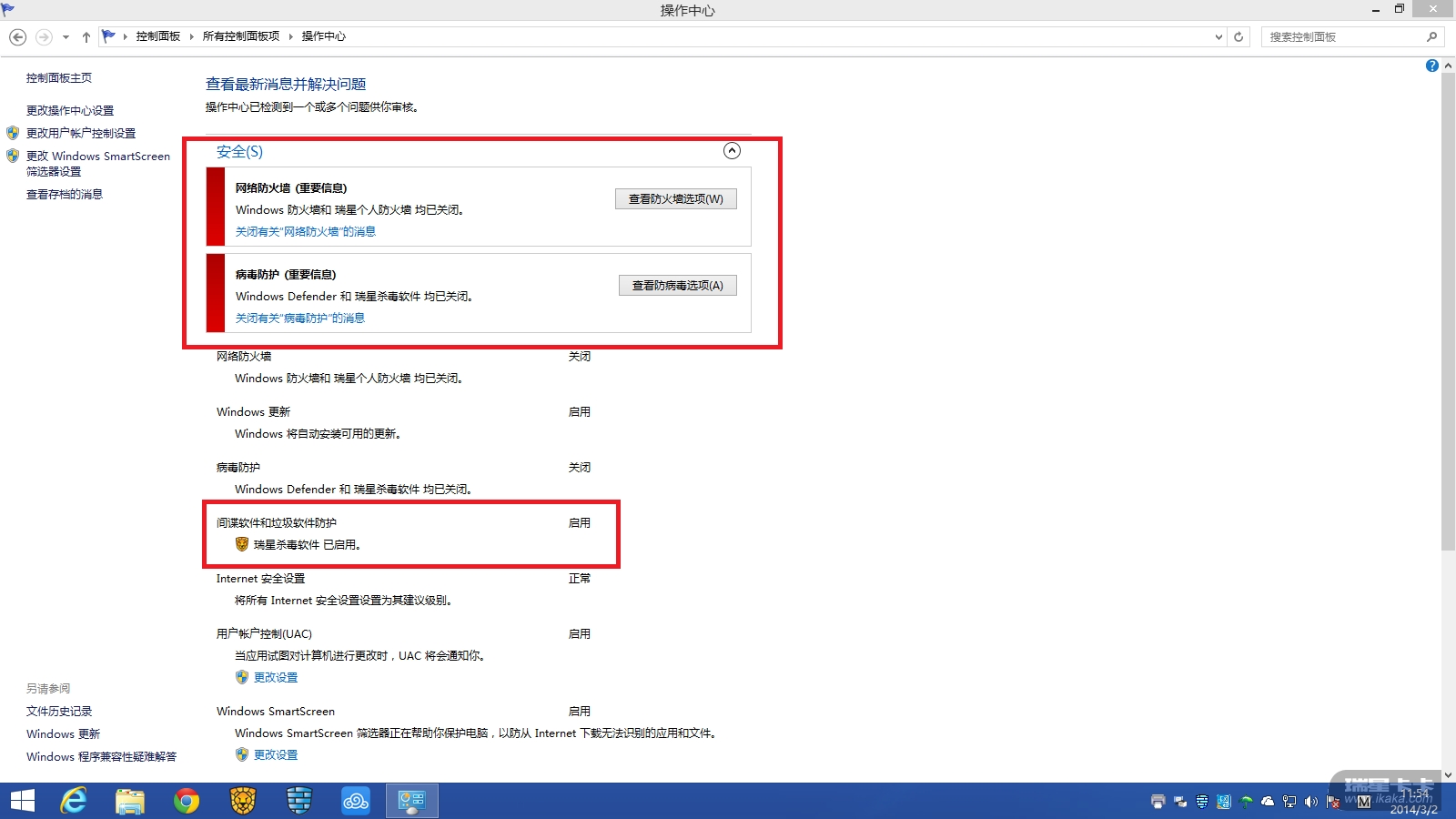
Task: Click 查看防病毒选项(A) button
Action: pyautogui.click(x=678, y=286)
